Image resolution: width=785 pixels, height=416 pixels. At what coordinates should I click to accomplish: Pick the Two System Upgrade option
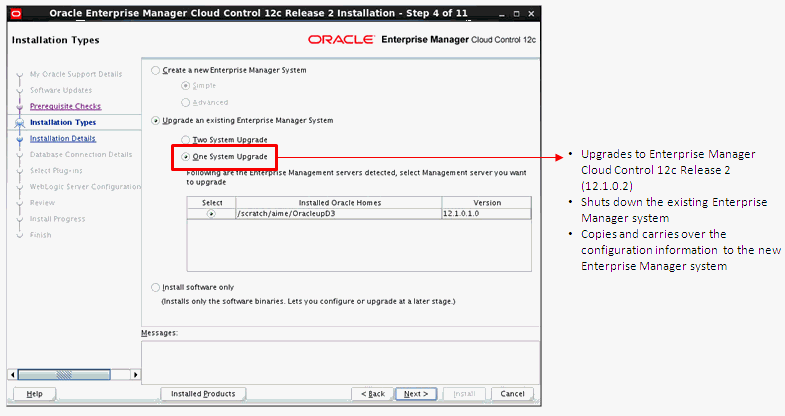(x=186, y=140)
